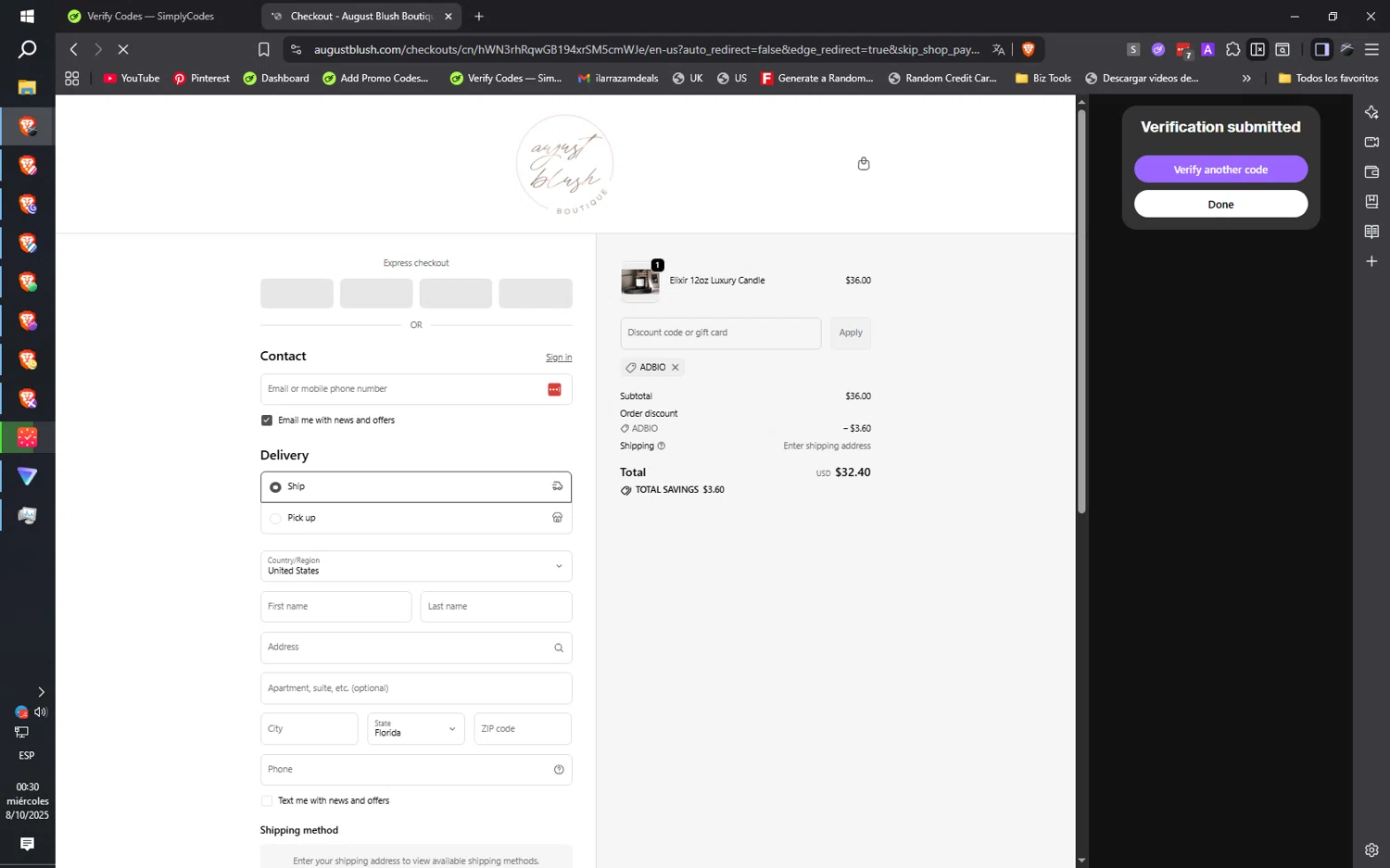Open Generate a Random bookmark
The height and width of the screenshot is (868, 1390).
(817, 79)
